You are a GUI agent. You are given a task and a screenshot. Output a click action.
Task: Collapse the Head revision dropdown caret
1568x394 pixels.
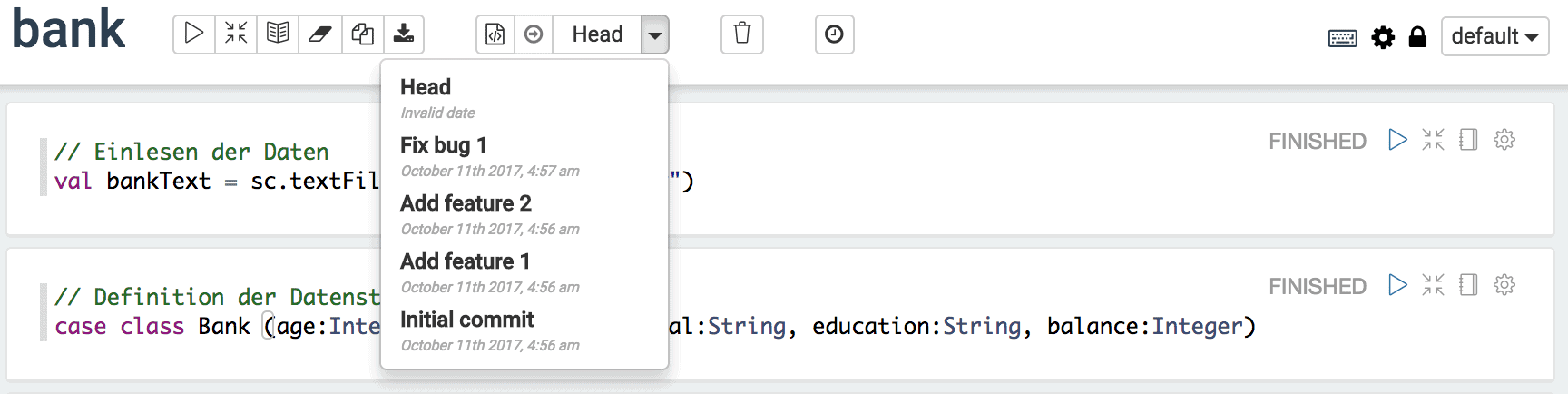click(x=654, y=34)
